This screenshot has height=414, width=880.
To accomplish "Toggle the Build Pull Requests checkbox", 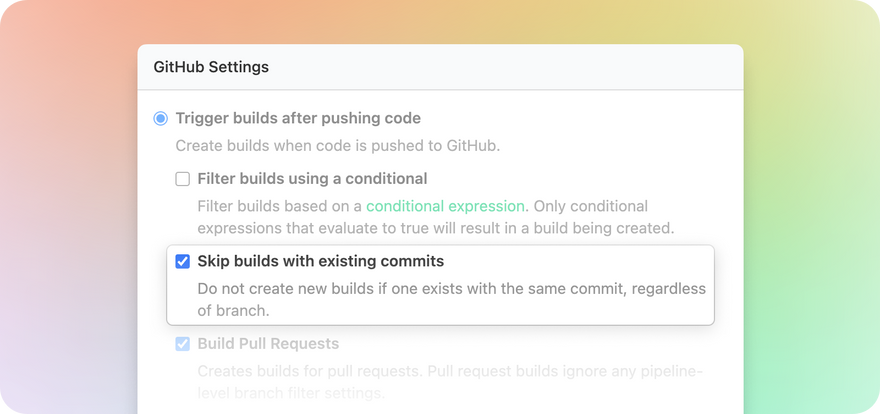I will tap(182, 344).
